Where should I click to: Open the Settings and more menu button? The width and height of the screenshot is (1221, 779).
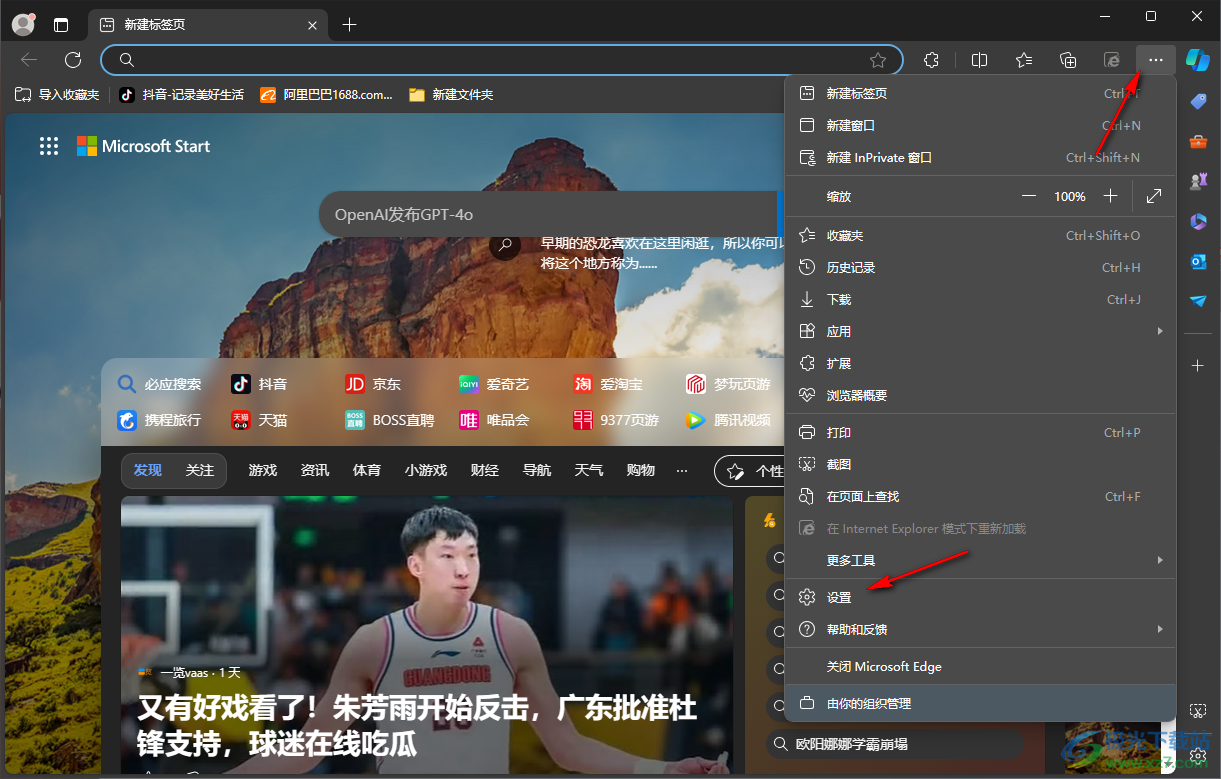[1155, 60]
